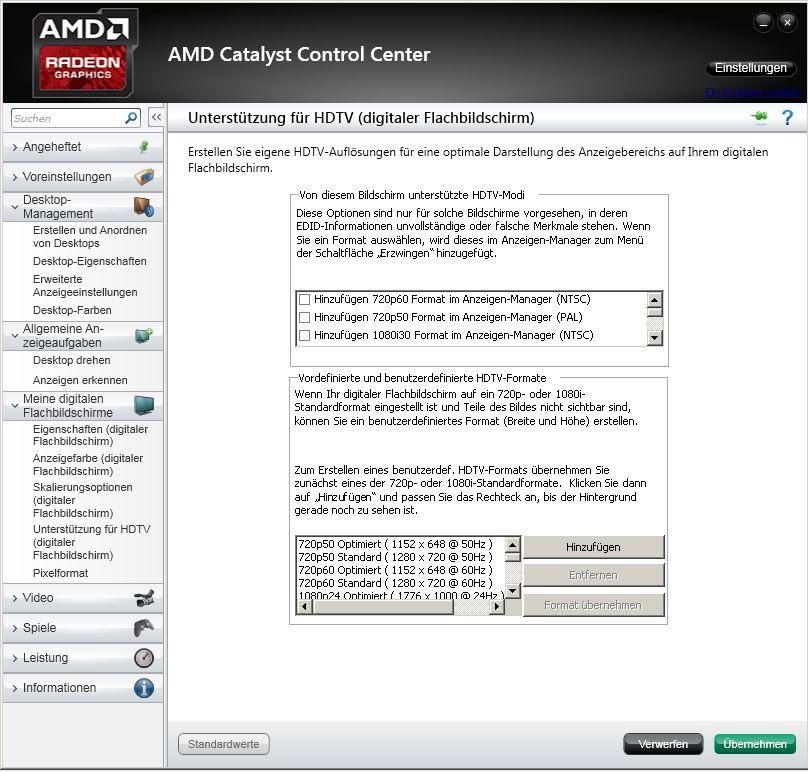Click Übernehmen button
The height and width of the screenshot is (772, 808).
[755, 744]
